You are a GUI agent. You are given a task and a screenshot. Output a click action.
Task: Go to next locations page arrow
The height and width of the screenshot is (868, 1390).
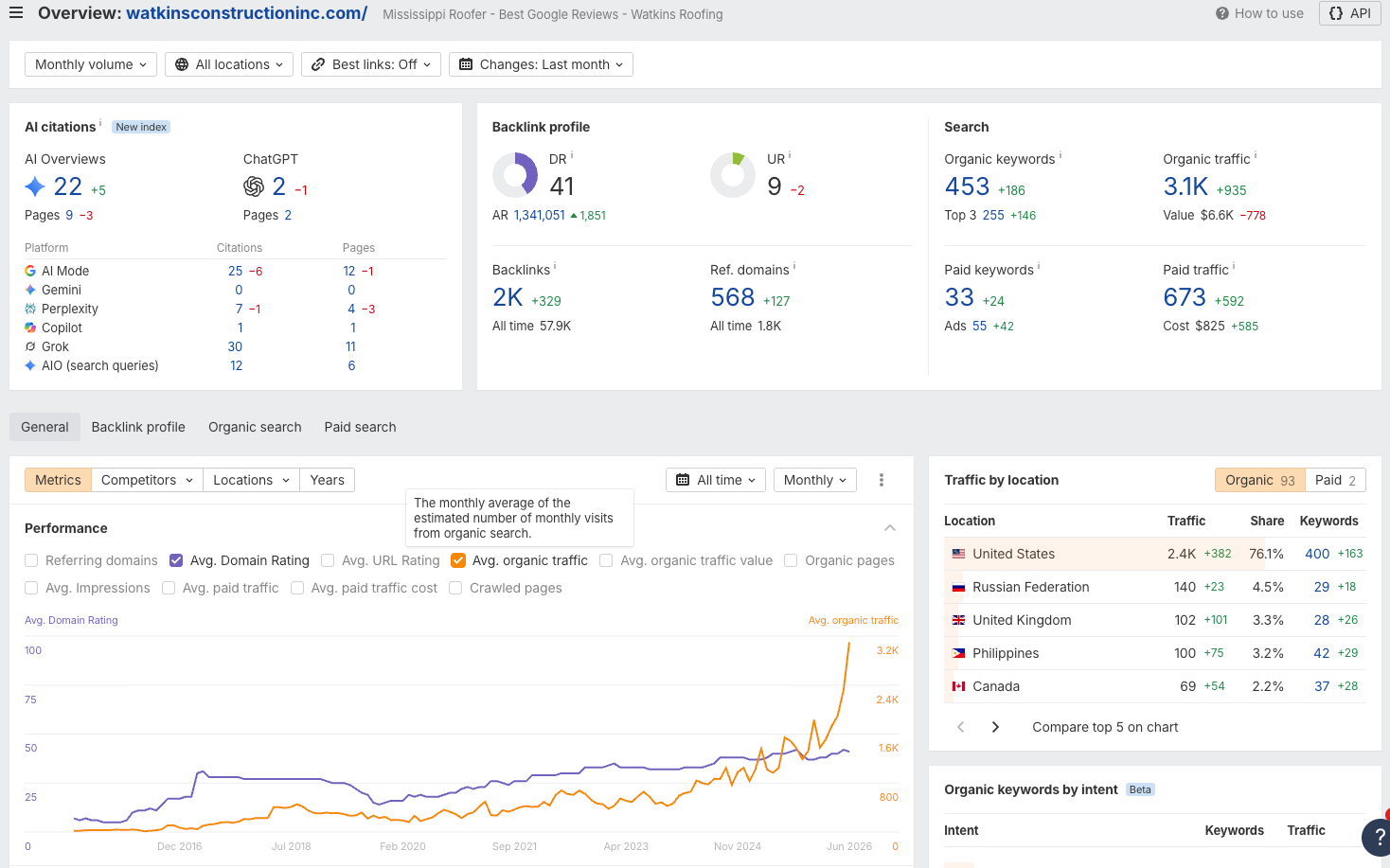995,727
